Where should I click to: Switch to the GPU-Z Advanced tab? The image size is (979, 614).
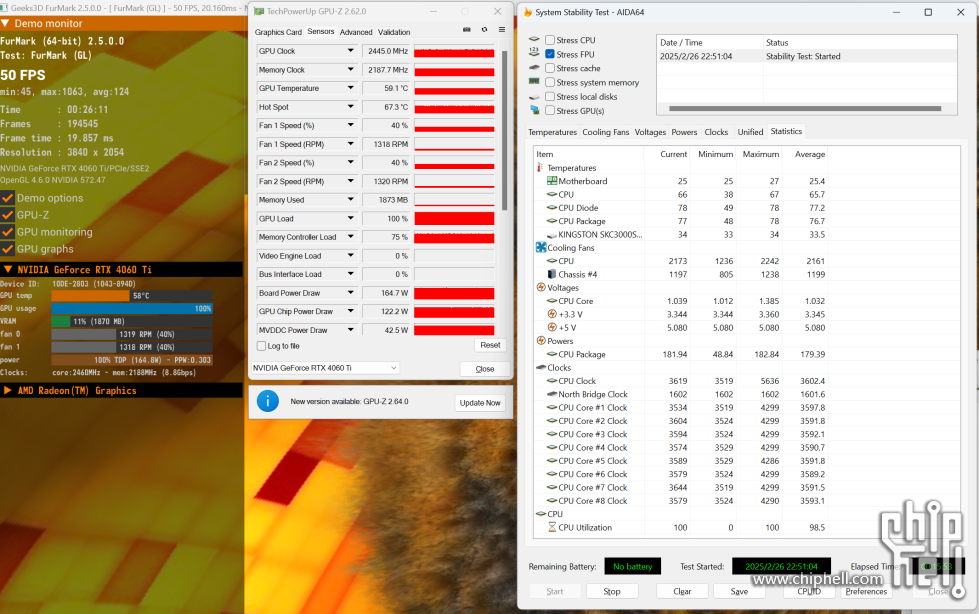(x=356, y=32)
